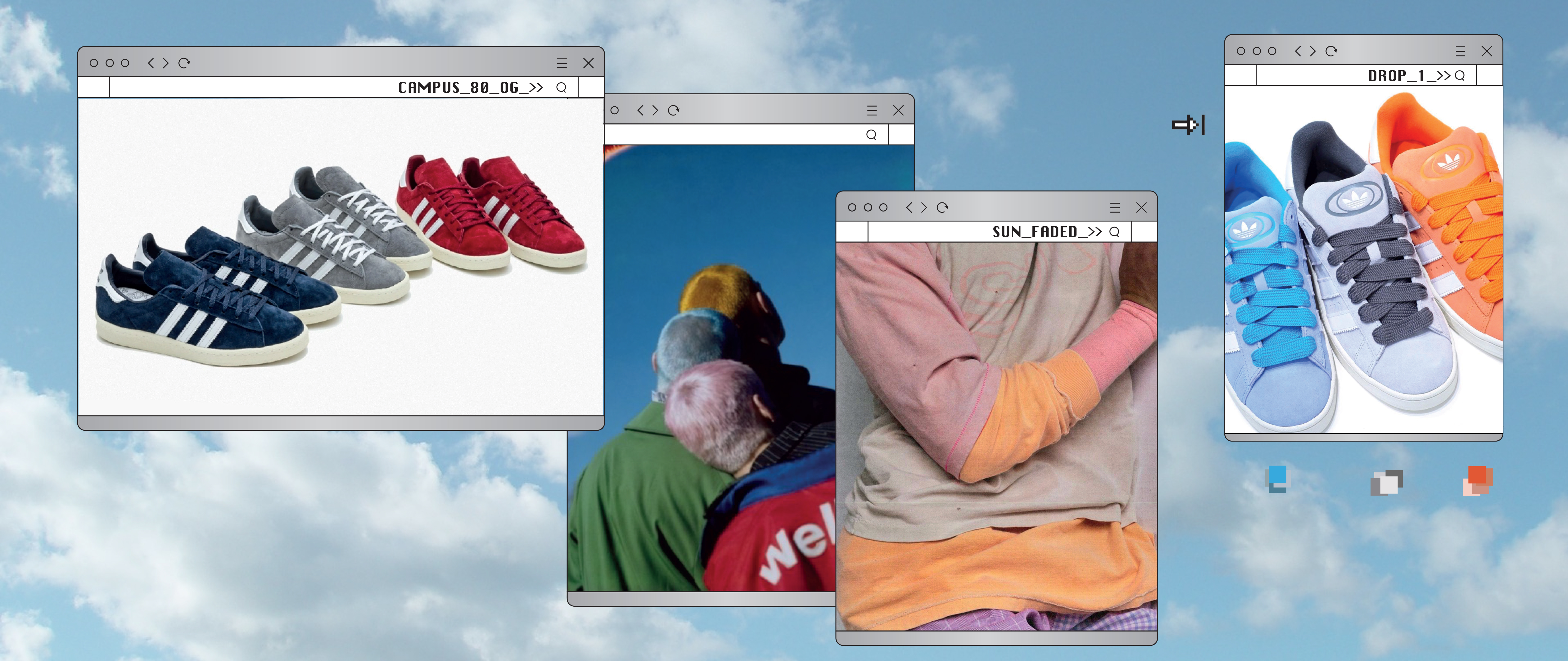Viewport: 1568px width, 661px height.
Task: Click the CAMPUS_80_OG_>> address text
Action: click(x=471, y=88)
